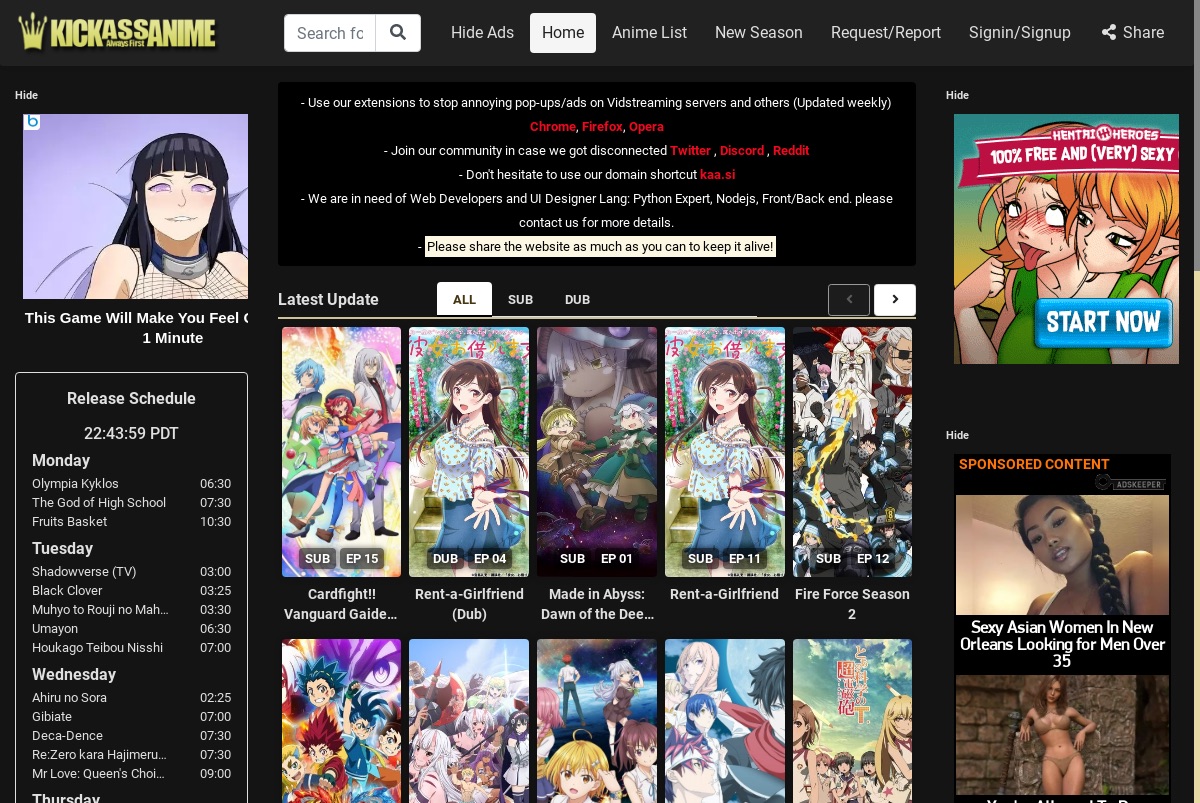The width and height of the screenshot is (1200, 803).
Task: Click EP 04 badge on Rent-a-Girlfriend Dub
Action: [x=490, y=558]
